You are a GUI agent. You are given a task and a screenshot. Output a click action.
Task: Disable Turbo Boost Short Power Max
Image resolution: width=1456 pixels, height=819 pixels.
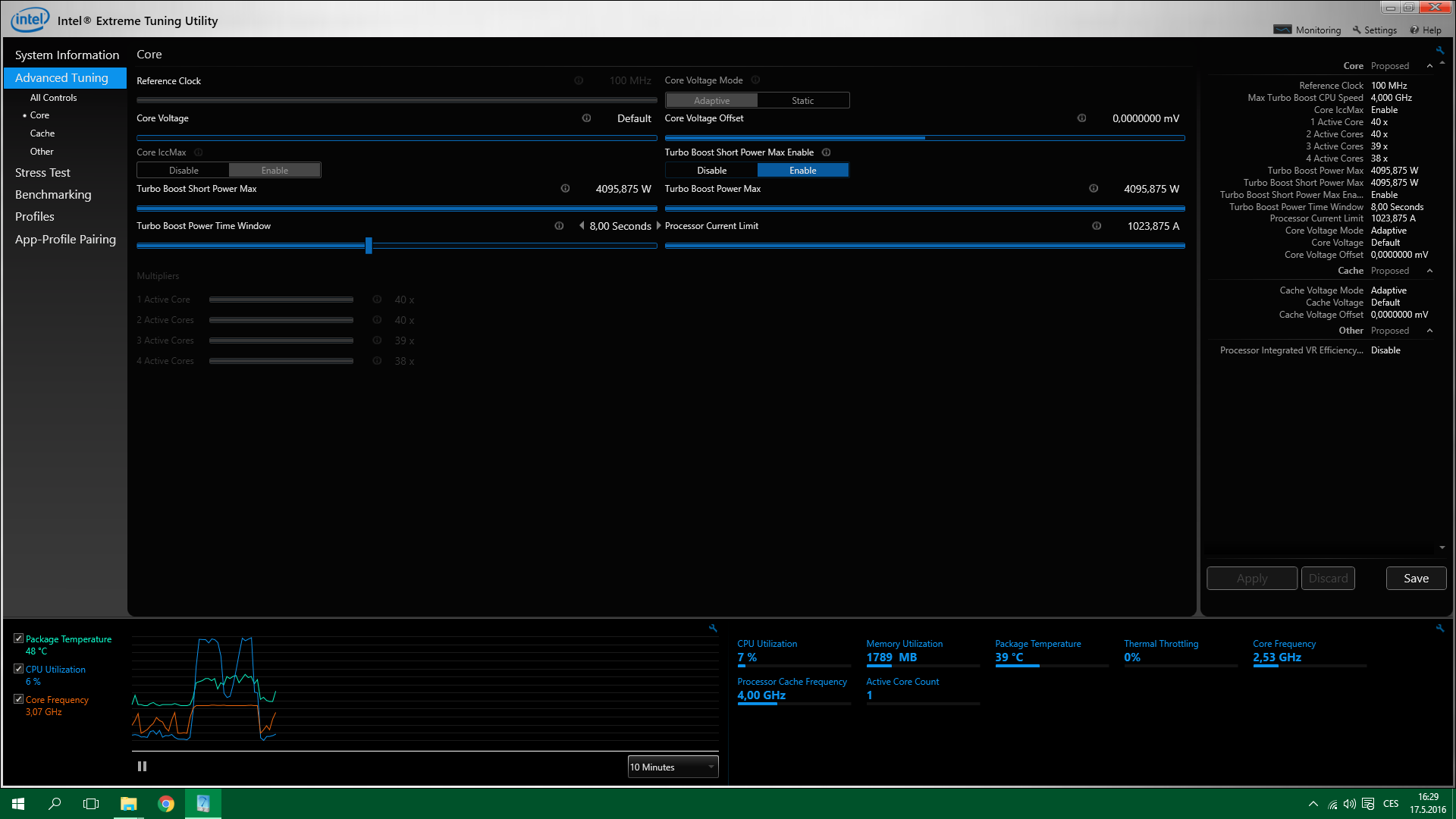click(711, 171)
